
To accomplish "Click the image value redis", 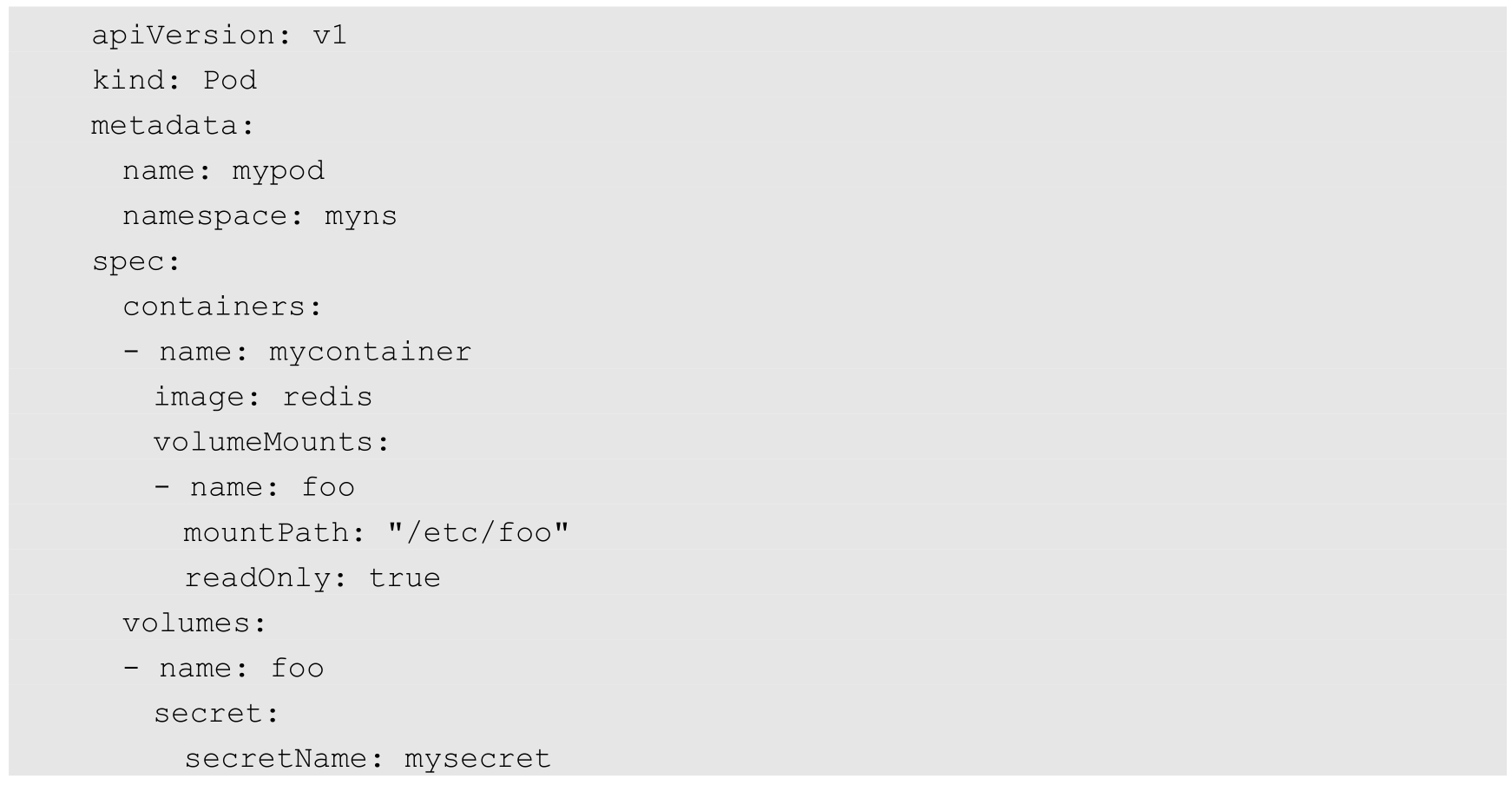I will (327, 397).
